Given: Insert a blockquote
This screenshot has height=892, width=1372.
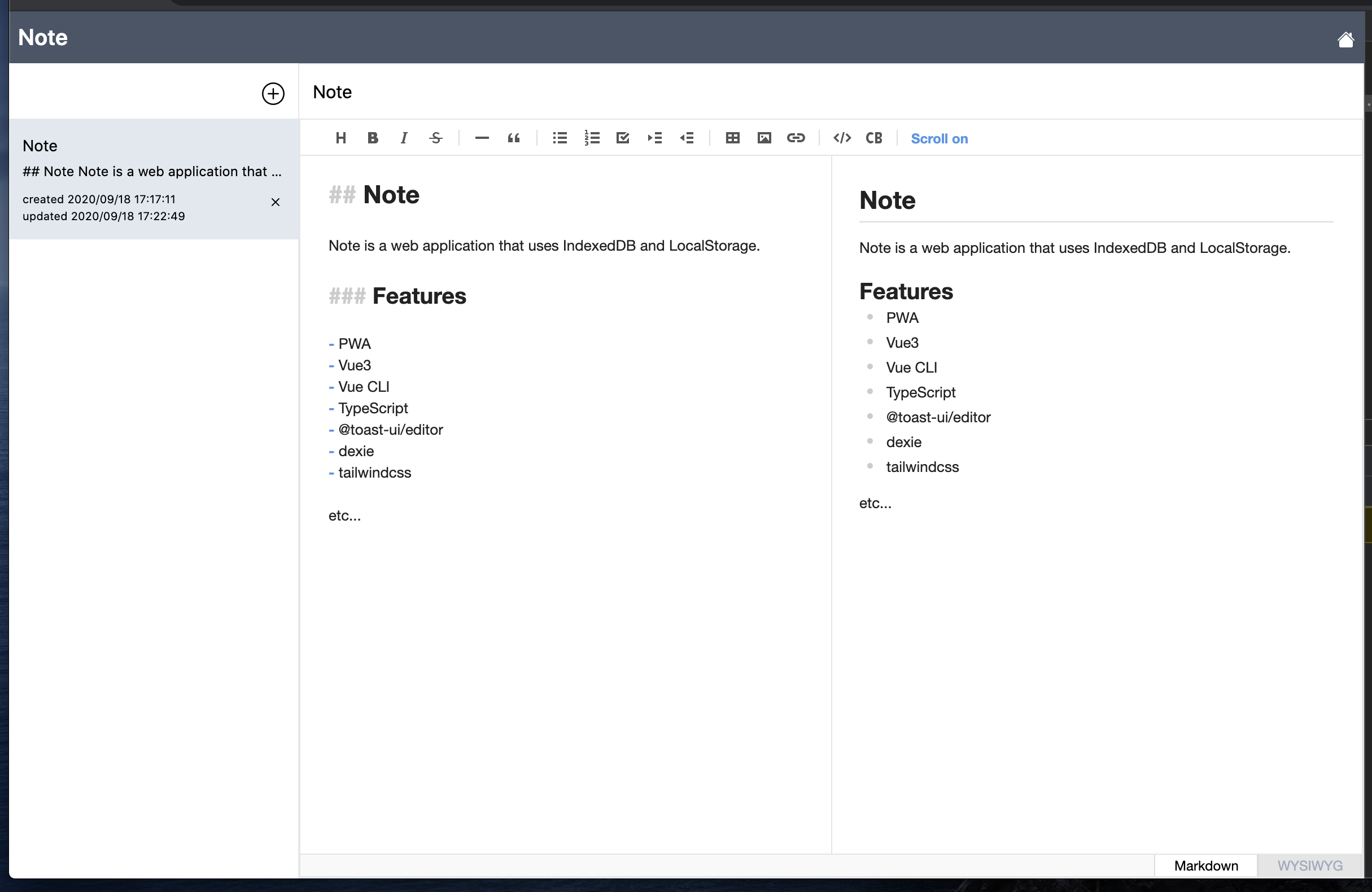Looking at the screenshot, I should [514, 138].
